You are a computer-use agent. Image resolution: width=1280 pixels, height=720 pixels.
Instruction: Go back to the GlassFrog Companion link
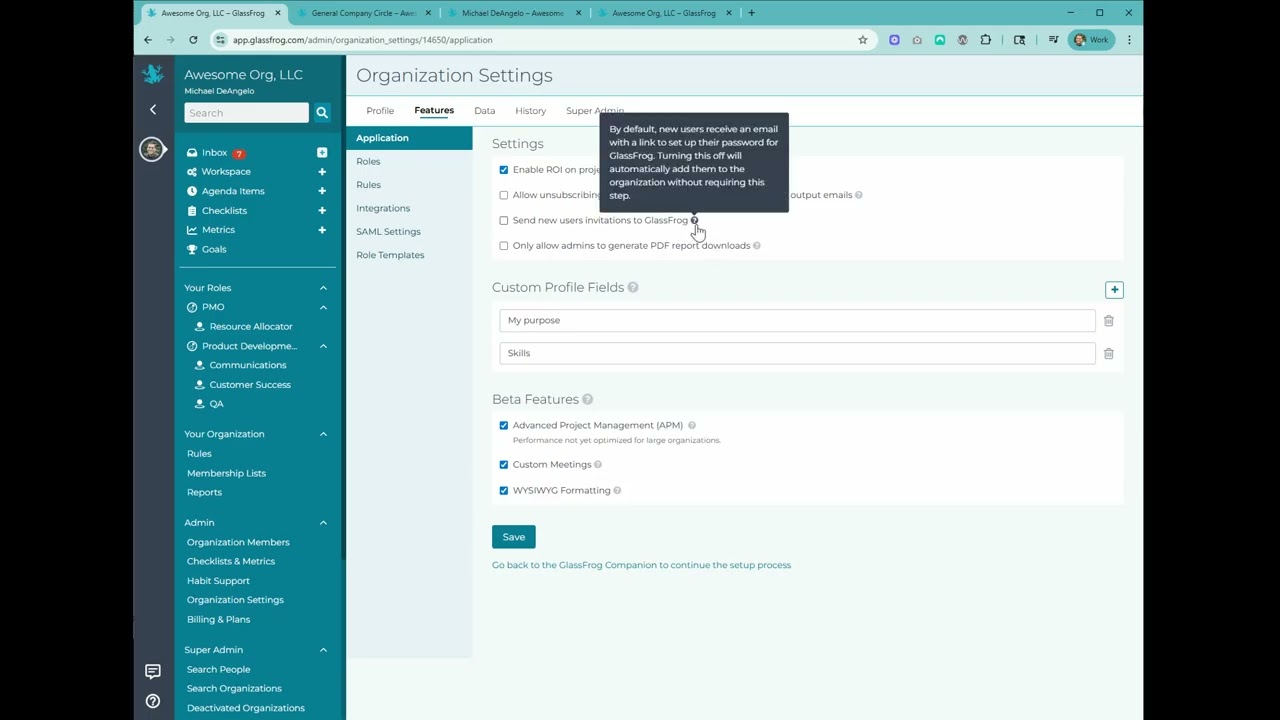tap(641, 565)
